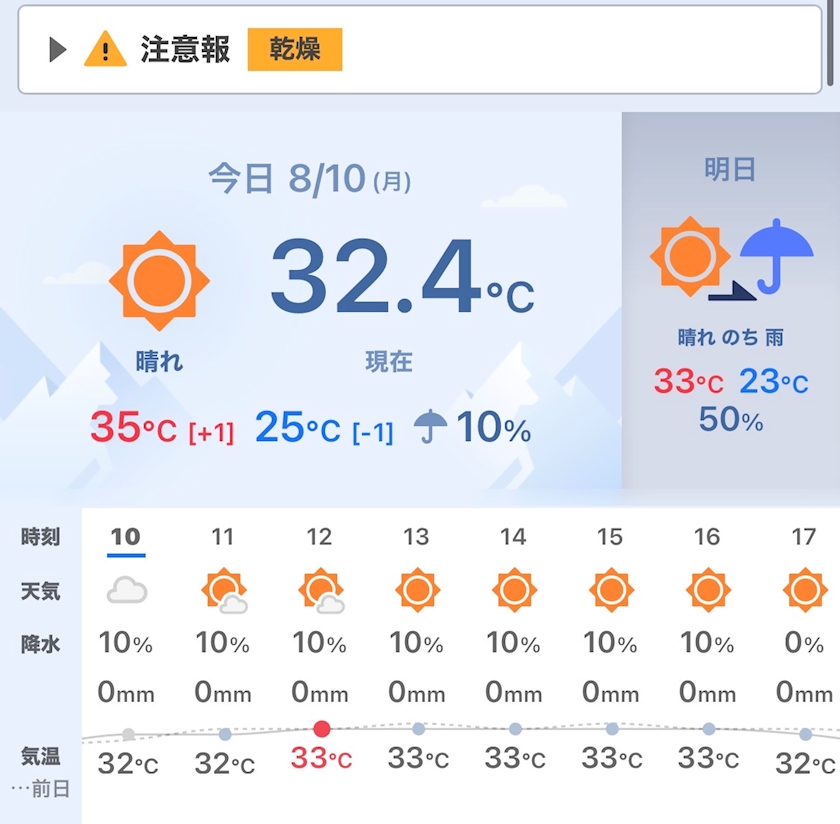The height and width of the screenshot is (824, 840).
Task: Click the partly cloudy icon at 11
Action: [224, 590]
